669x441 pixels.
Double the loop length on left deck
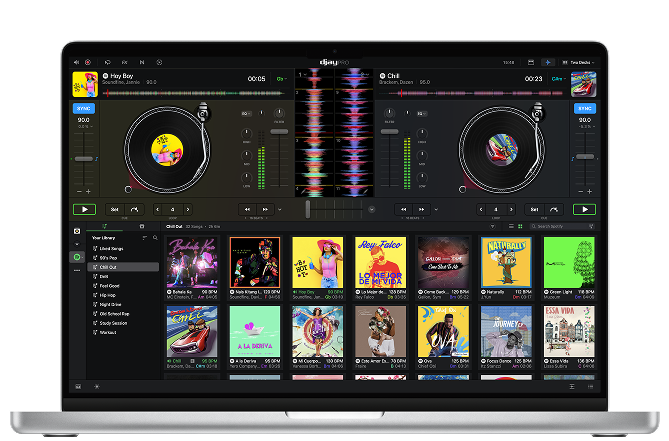click(x=188, y=209)
